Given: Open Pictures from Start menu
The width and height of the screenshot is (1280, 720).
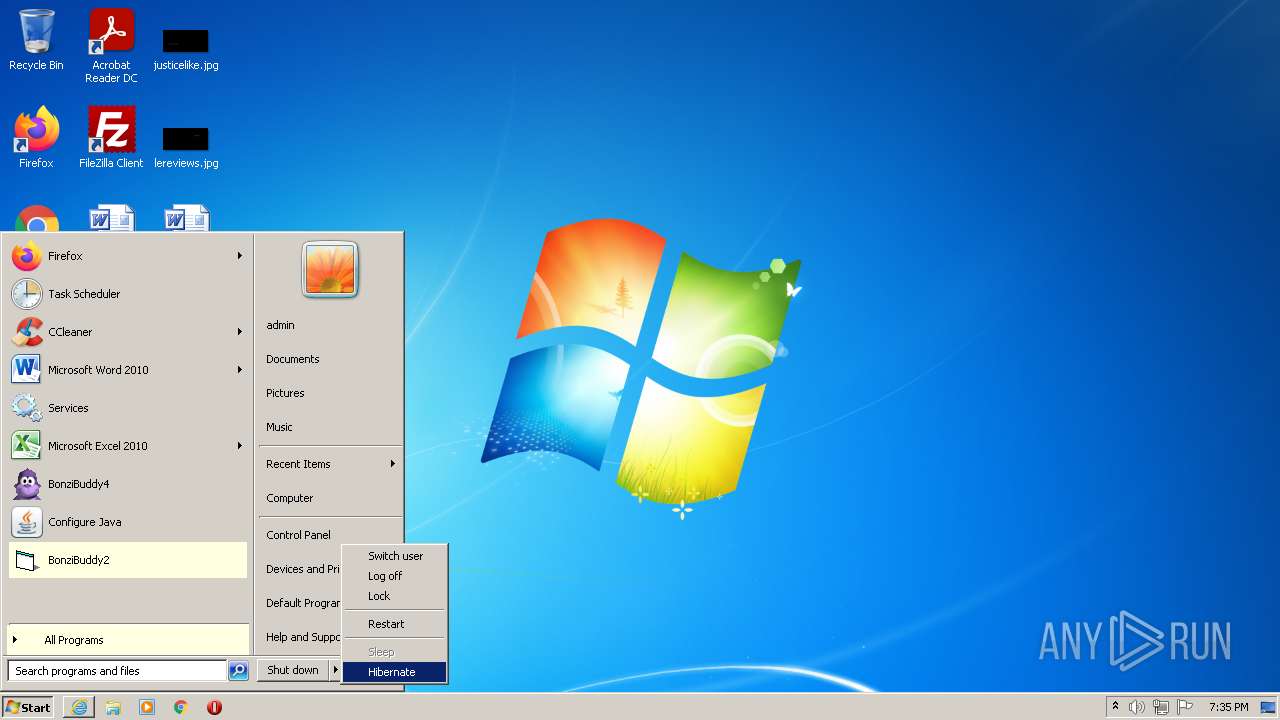Looking at the screenshot, I should click(x=330, y=393).
